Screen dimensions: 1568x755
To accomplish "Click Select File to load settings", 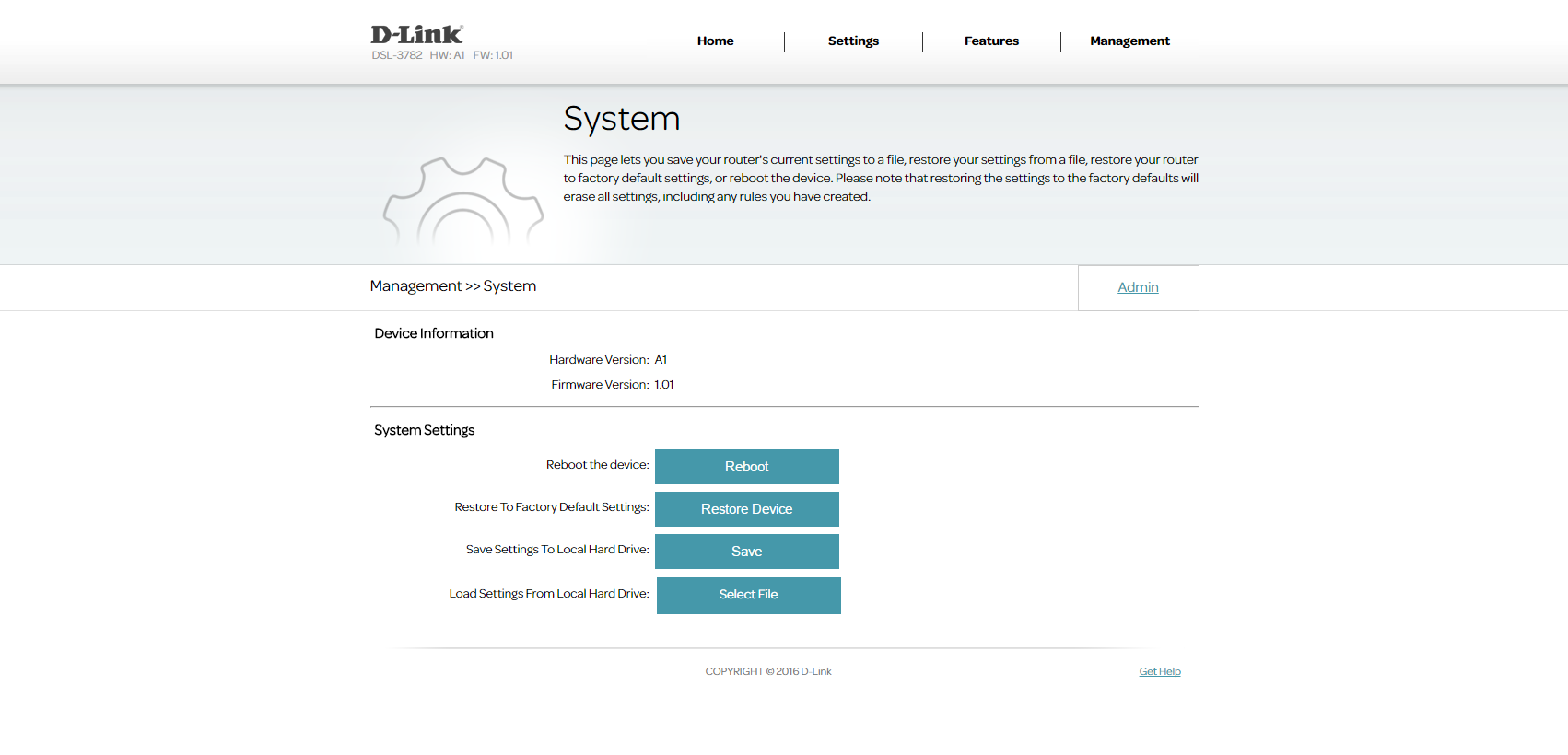I will click(749, 595).
